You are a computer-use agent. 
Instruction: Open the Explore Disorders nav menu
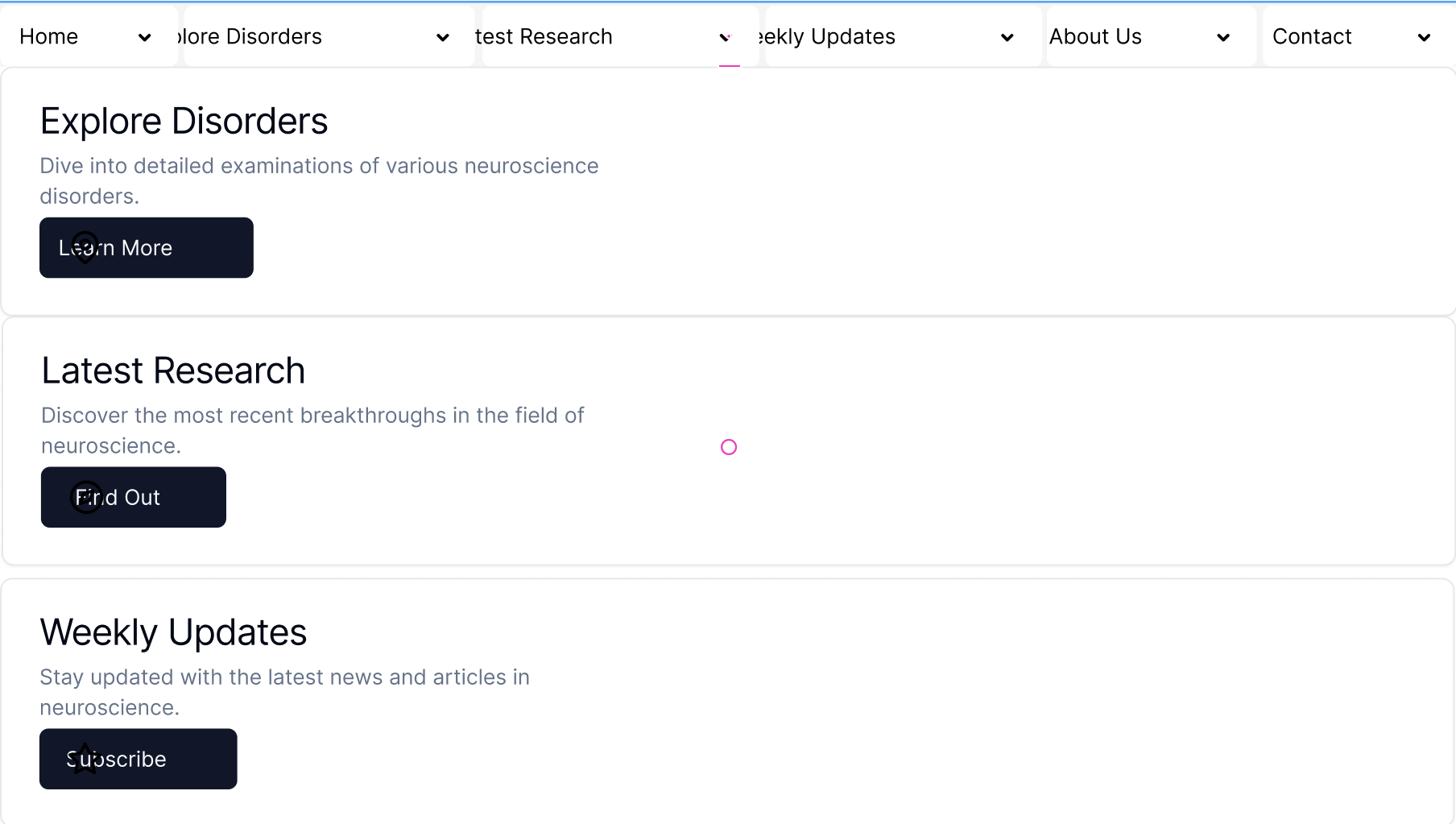click(x=329, y=37)
